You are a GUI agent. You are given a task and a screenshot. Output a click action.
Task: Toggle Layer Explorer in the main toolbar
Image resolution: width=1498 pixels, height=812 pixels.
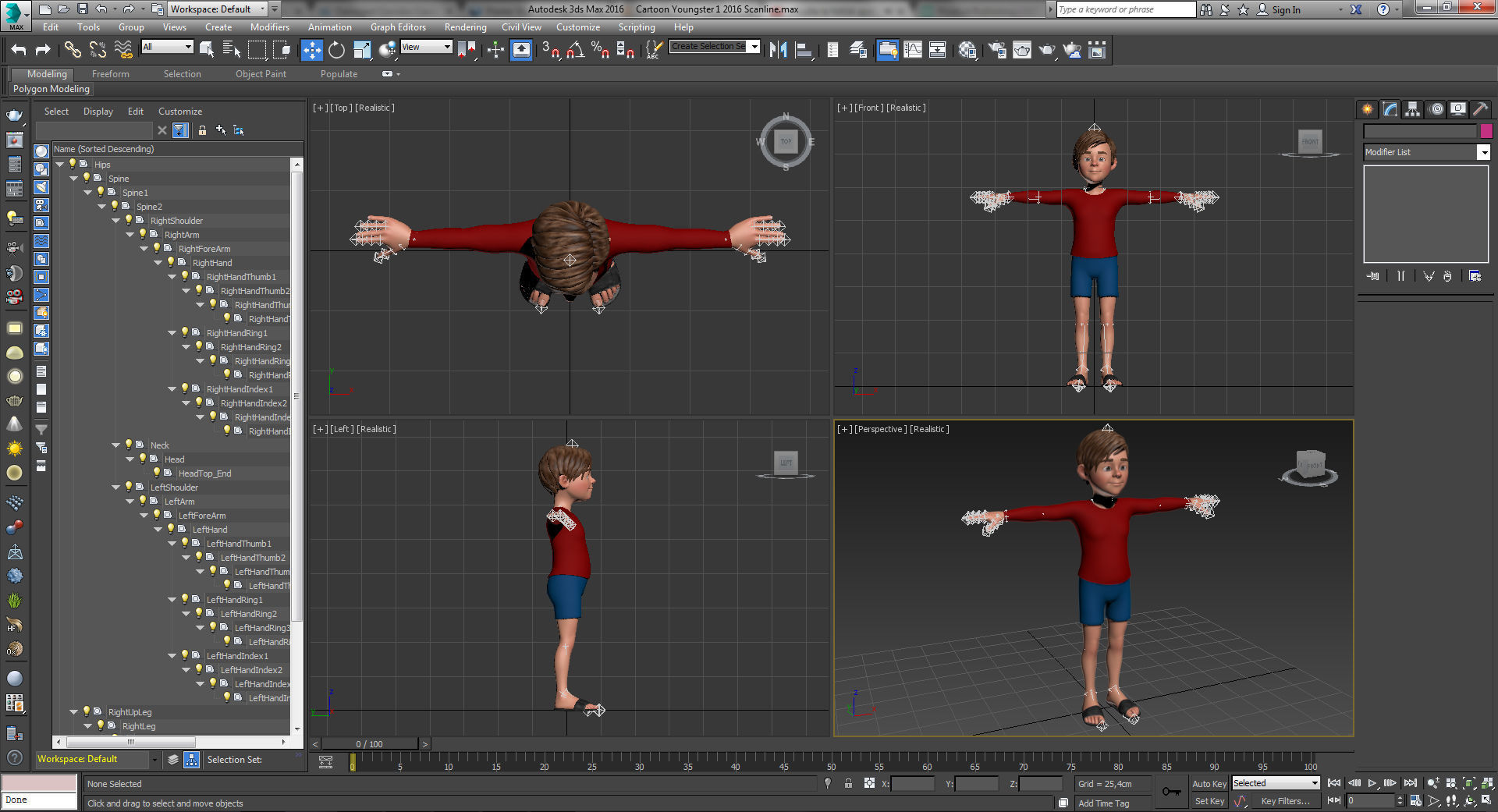(858, 51)
